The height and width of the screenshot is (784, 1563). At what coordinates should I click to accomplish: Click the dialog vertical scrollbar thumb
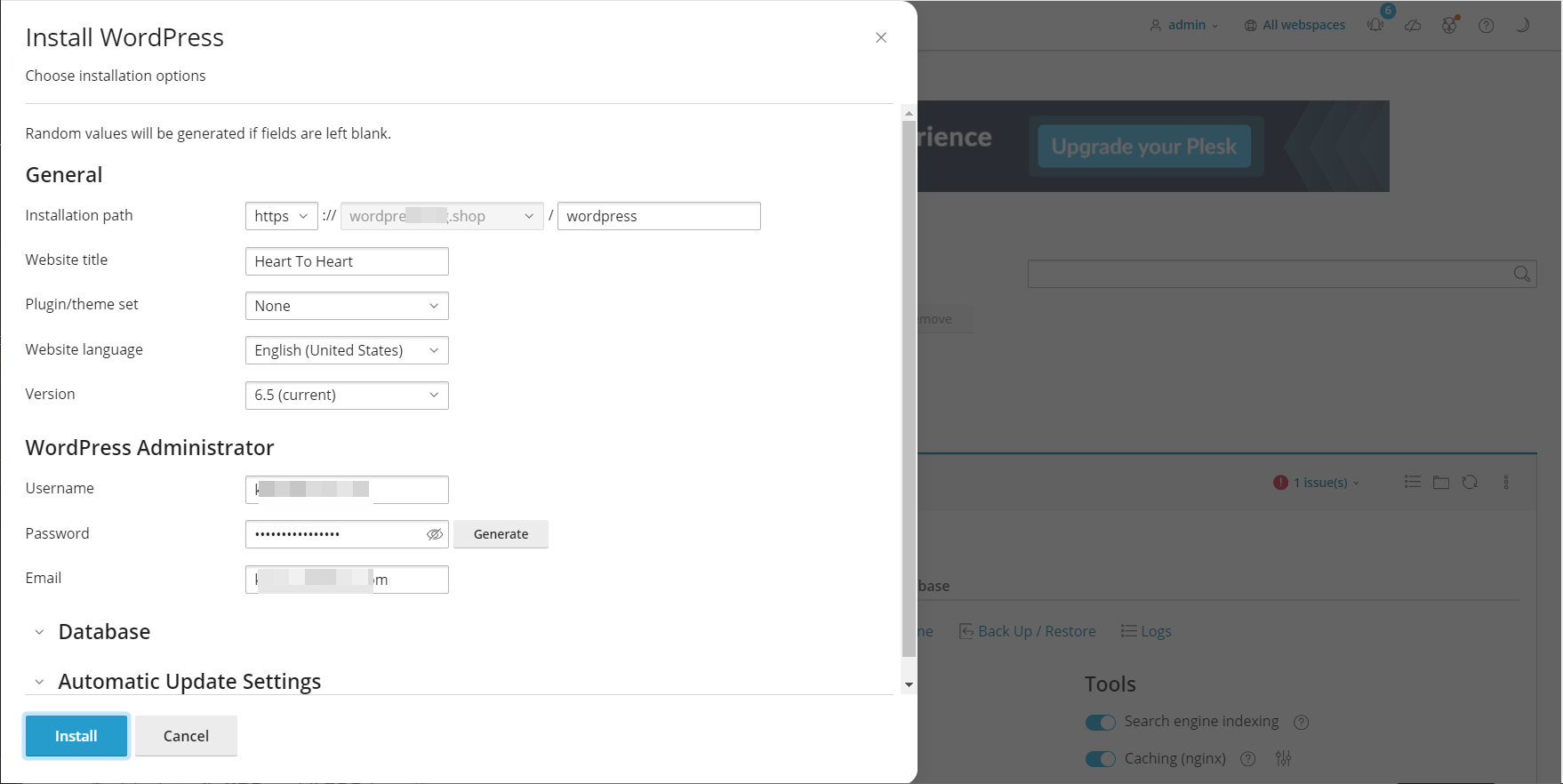[909, 388]
